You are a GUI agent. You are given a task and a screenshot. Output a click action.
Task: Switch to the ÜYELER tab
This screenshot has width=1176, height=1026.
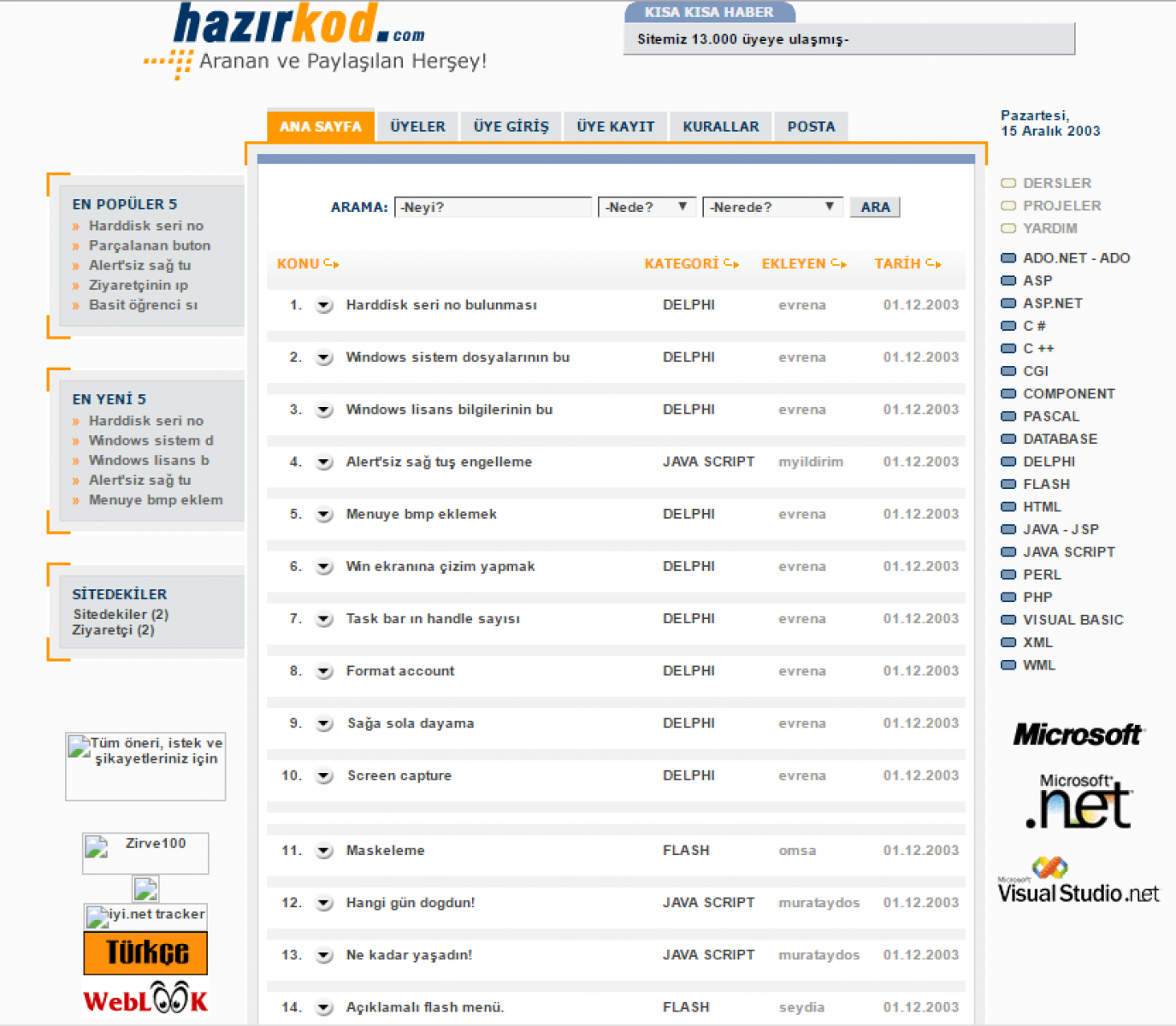417,127
